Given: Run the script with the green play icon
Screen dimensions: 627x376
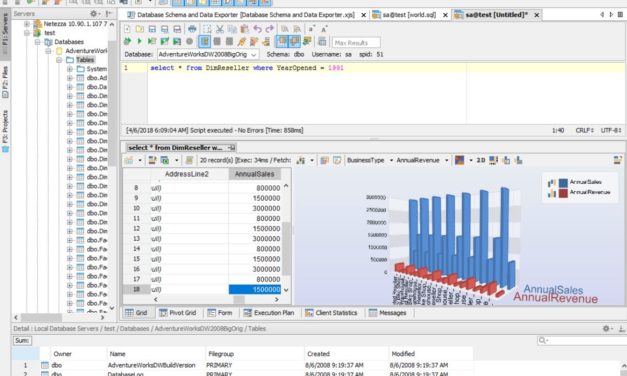Looking at the screenshot, I should [140, 41].
